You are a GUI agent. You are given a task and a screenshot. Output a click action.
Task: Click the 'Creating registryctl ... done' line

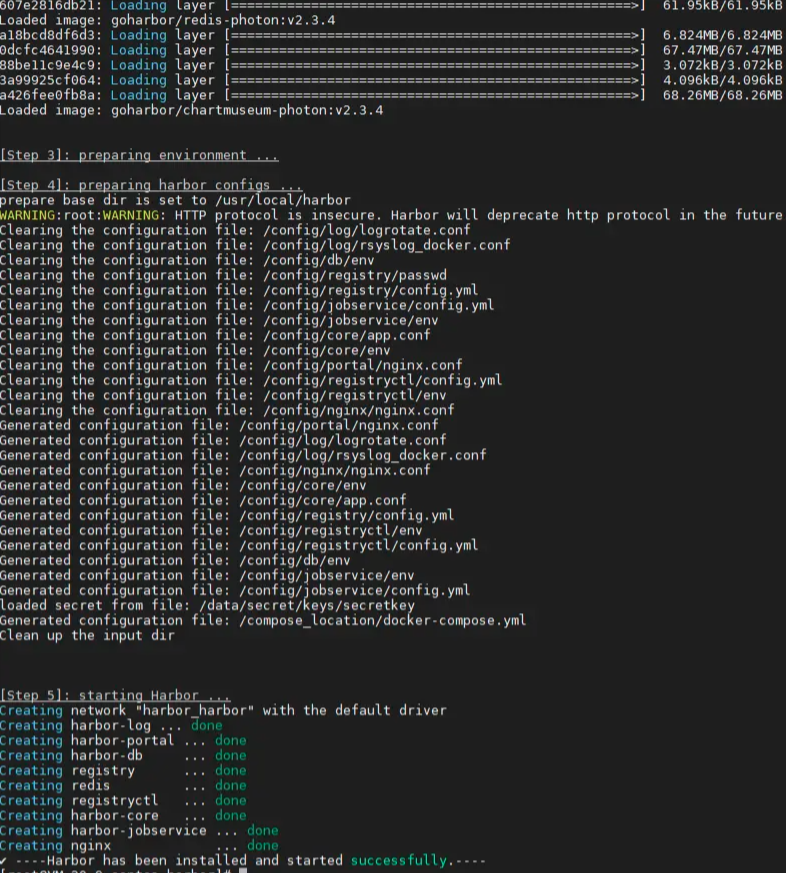[x=123, y=801]
